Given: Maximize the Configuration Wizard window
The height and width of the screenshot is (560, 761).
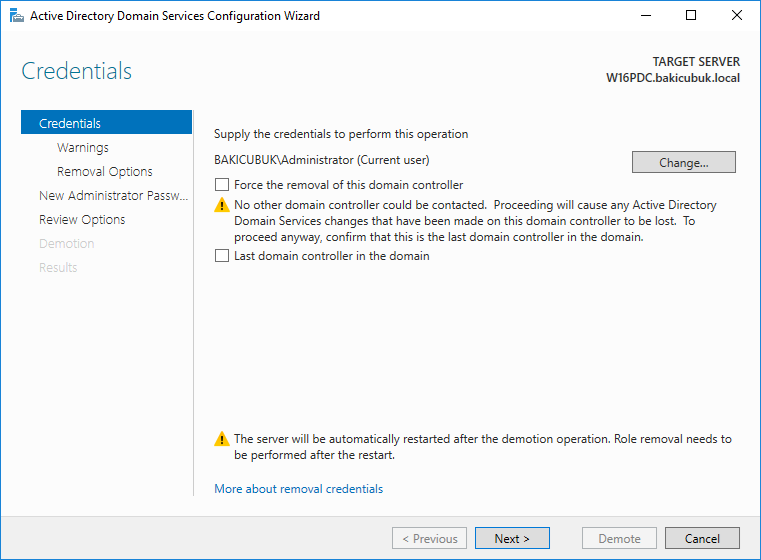Looking at the screenshot, I should click(691, 16).
